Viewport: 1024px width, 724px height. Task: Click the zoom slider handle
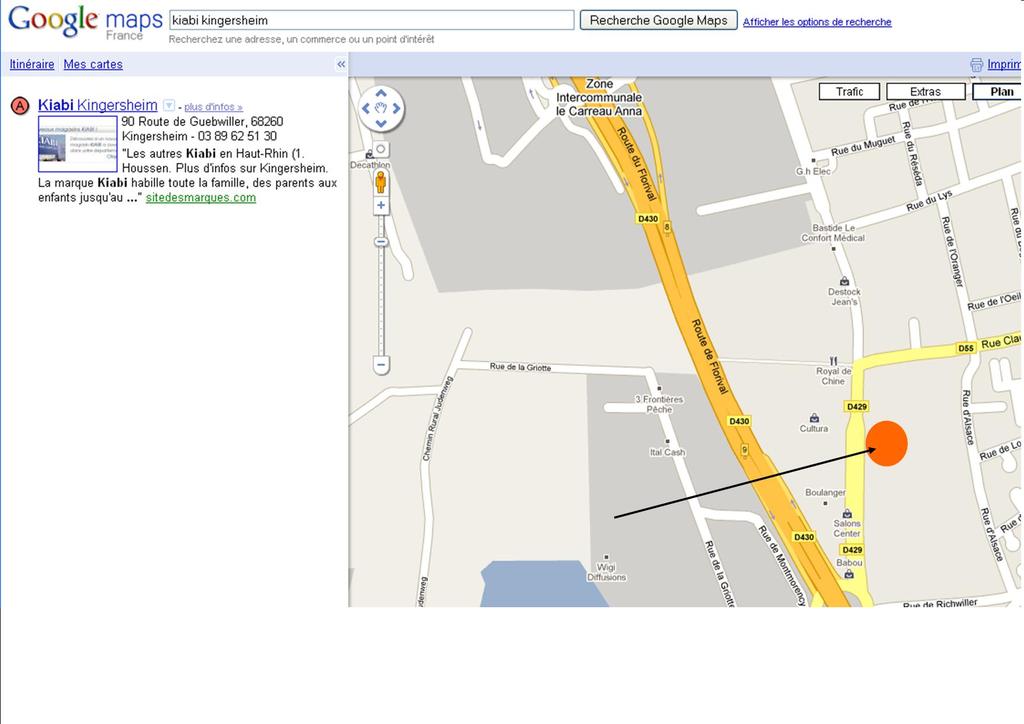pos(381,242)
